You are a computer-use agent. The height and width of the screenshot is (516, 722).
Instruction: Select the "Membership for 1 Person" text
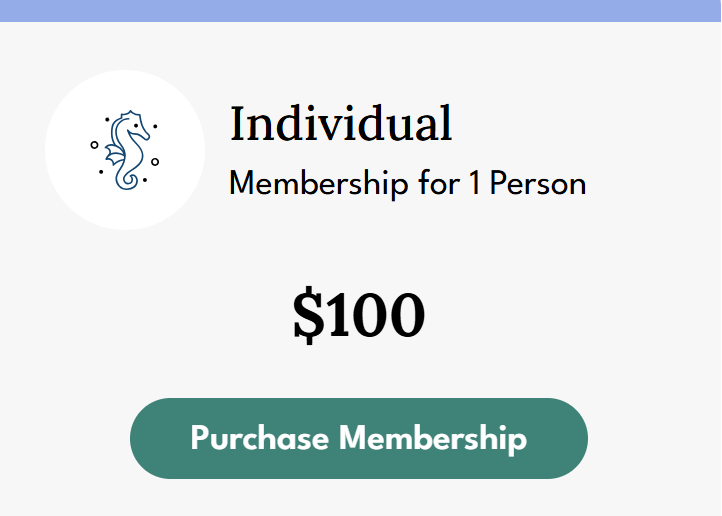[407, 184]
